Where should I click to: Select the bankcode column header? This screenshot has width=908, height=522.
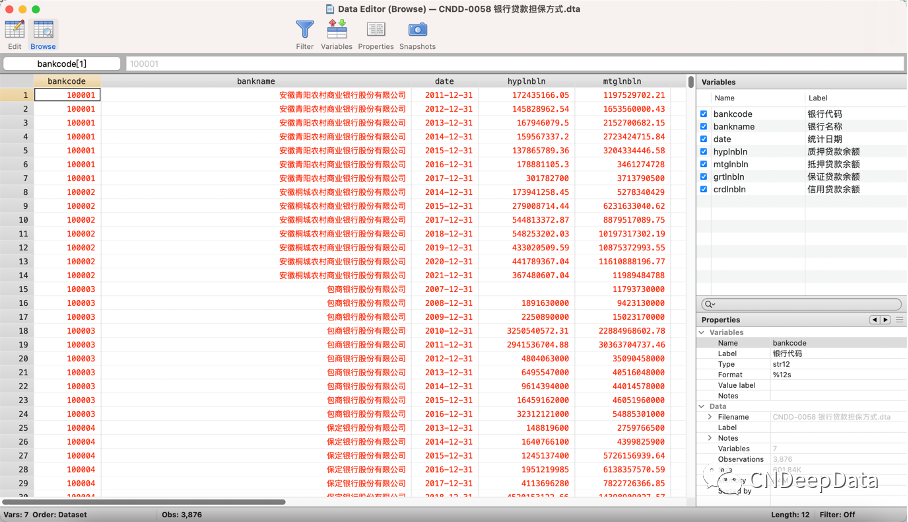coord(67,81)
